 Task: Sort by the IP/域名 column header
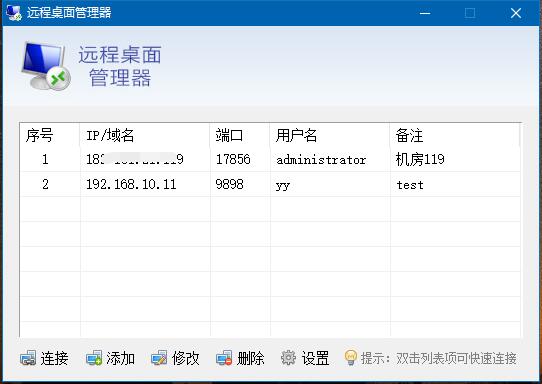point(145,135)
